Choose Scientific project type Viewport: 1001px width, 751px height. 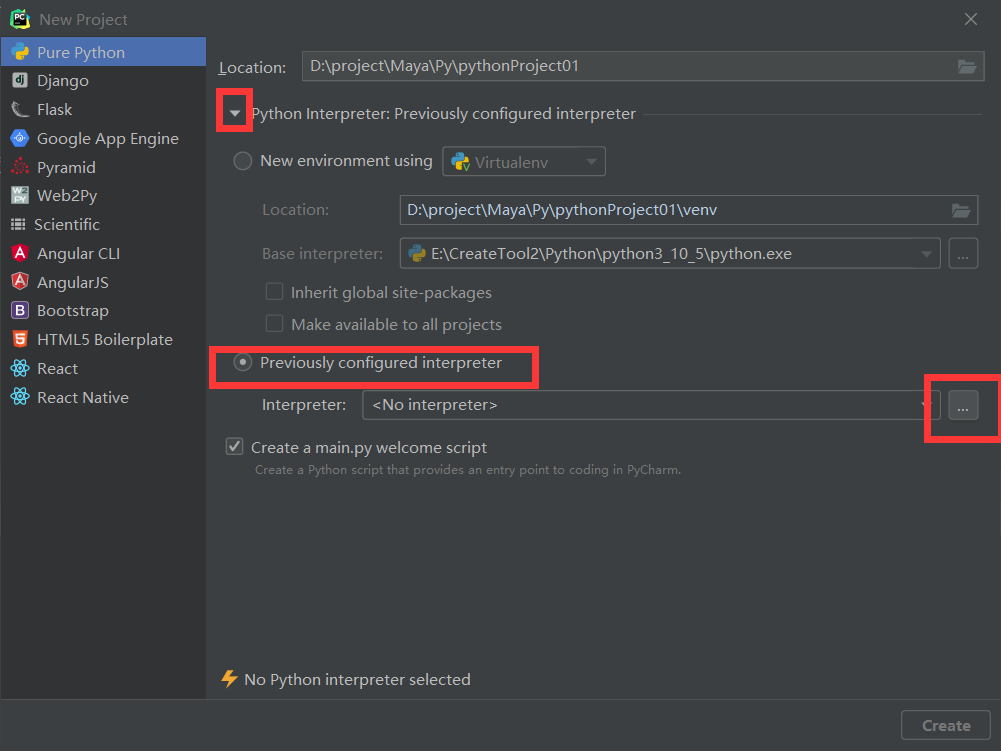67,225
